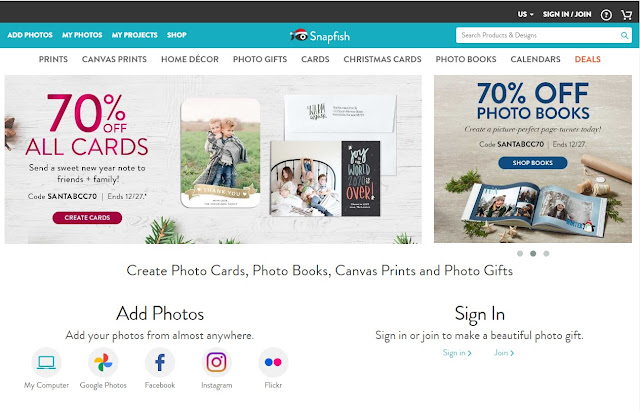The height and width of the screenshot is (411, 640).
Task: Open the Deals menu item
Action: (587, 59)
